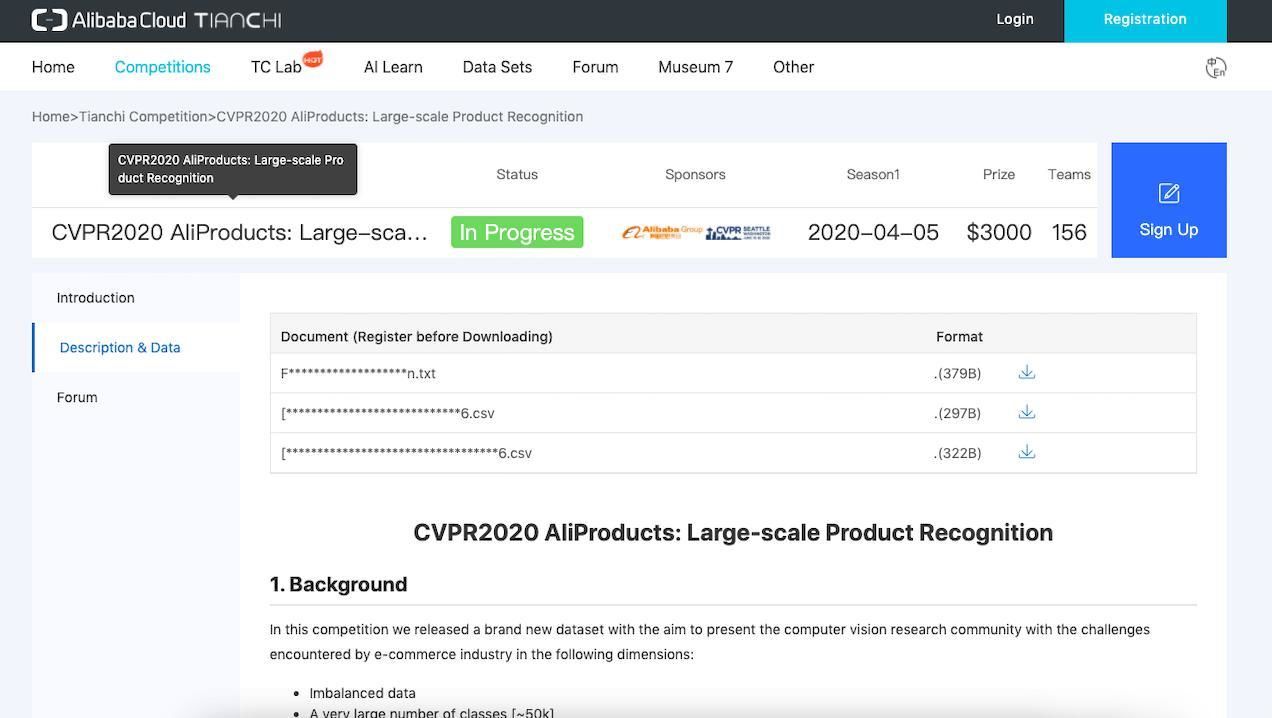Click the In Progress status badge
This screenshot has height=718, width=1272.
click(517, 232)
